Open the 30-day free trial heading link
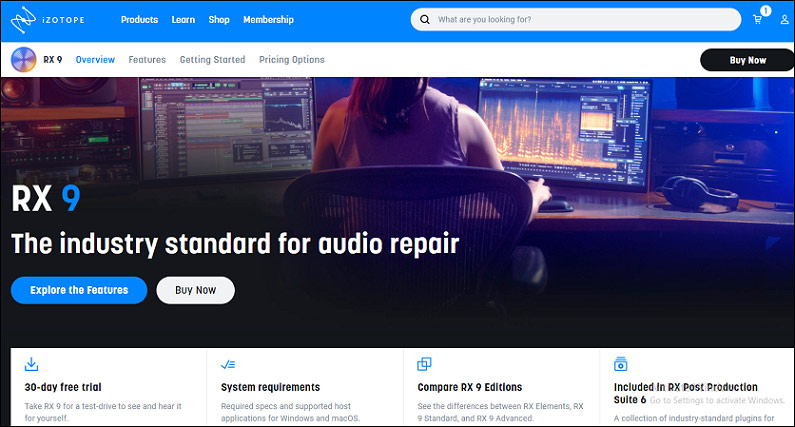Viewport: 795px width, 427px height. tap(63, 387)
